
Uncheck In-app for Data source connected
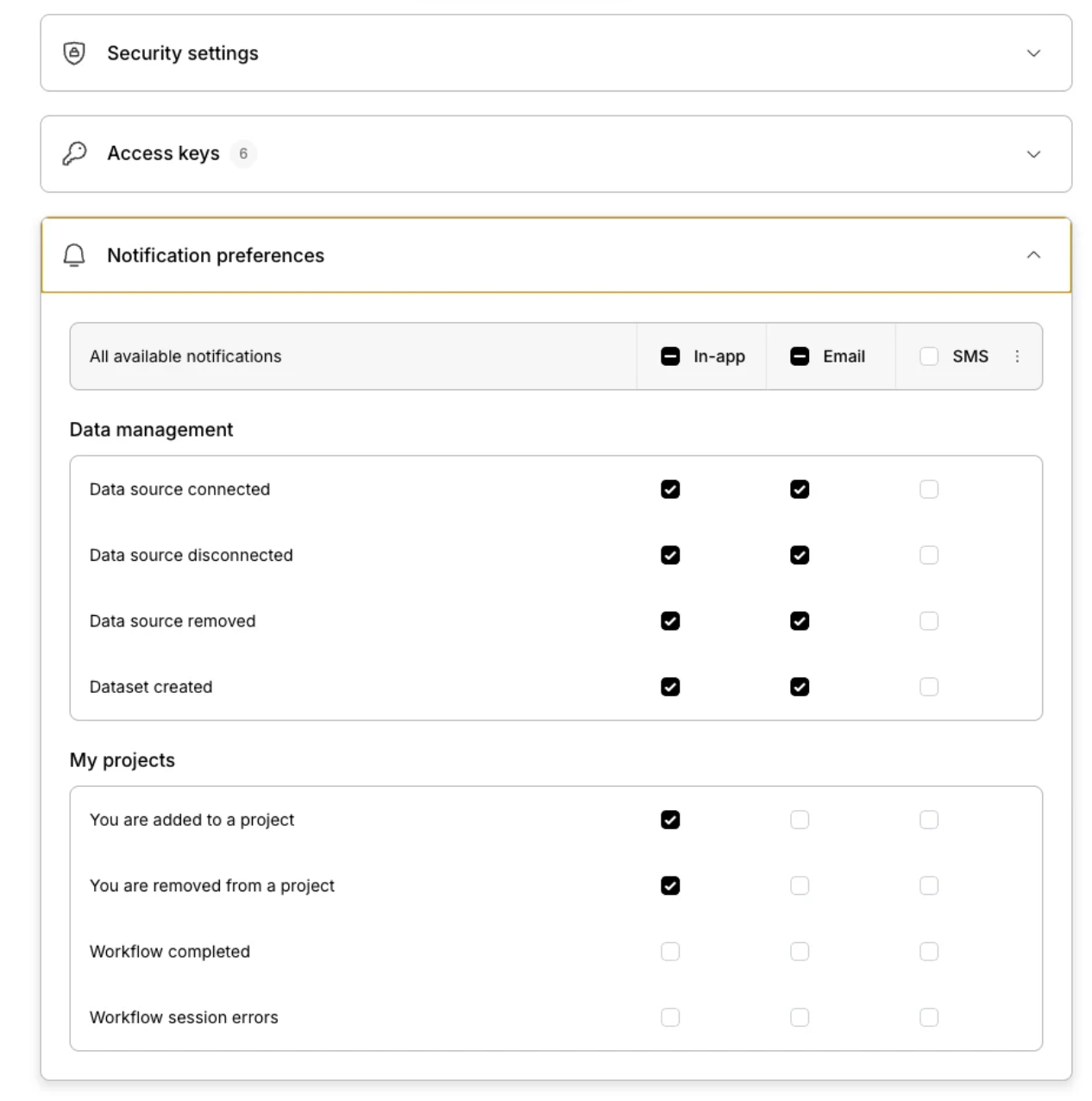coord(670,489)
